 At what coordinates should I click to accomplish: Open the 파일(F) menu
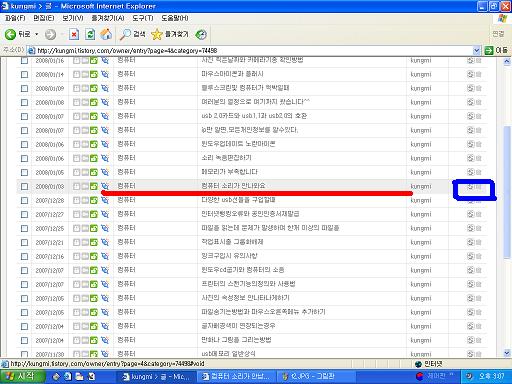[15, 18]
